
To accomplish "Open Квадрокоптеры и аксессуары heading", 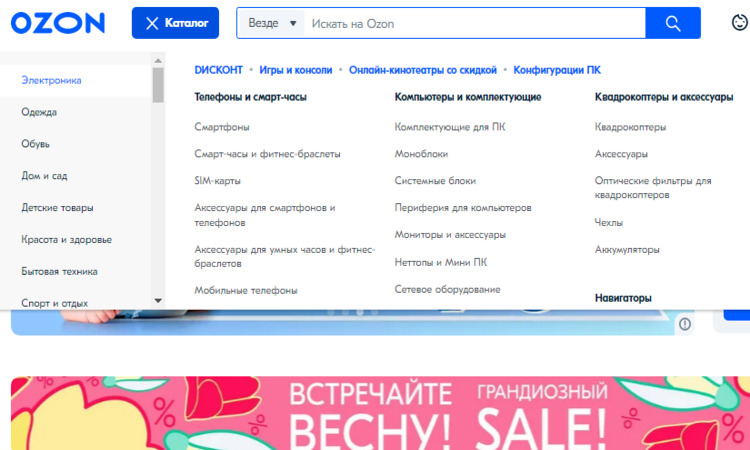I will 664,97.
